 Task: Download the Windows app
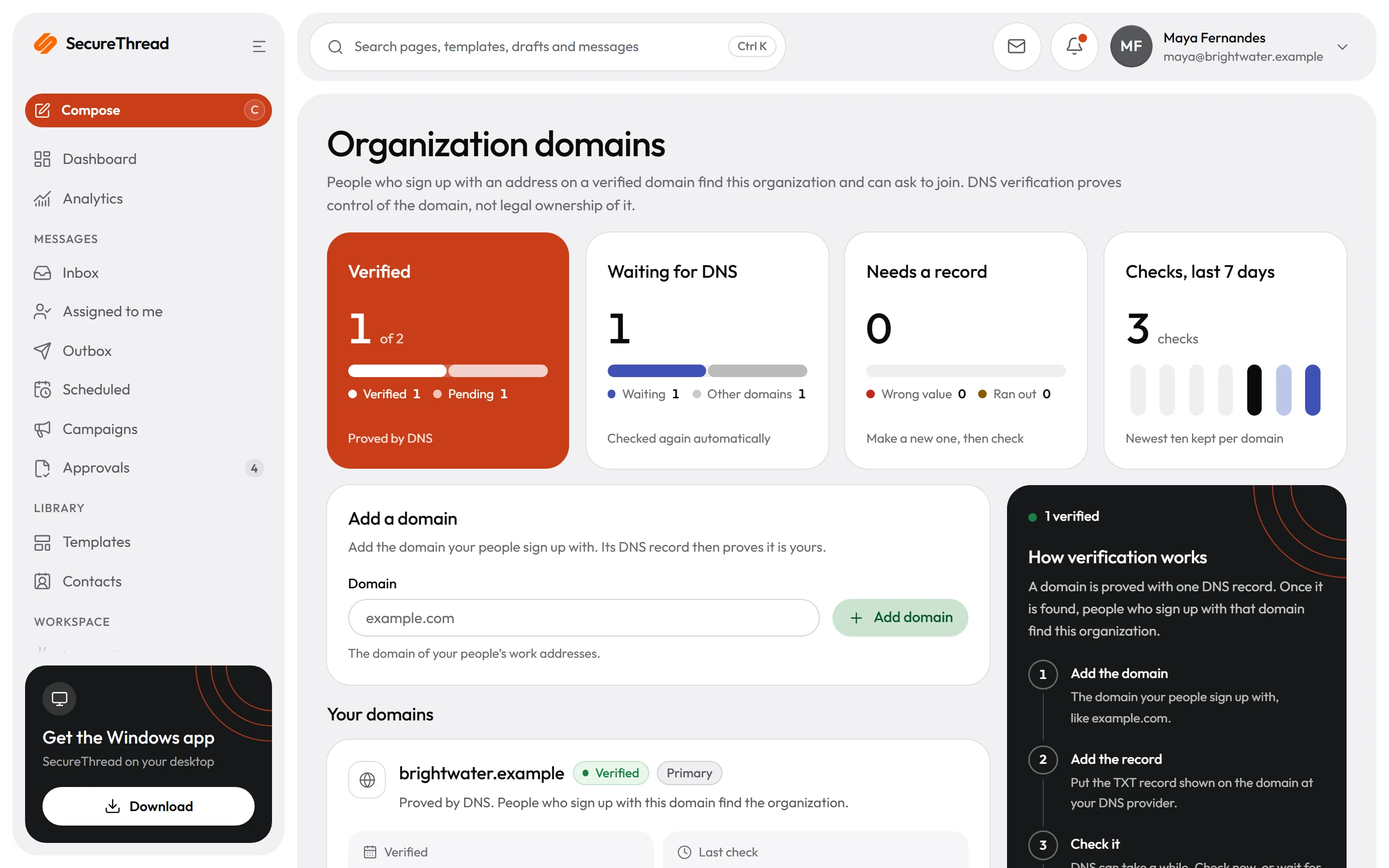tap(148, 806)
